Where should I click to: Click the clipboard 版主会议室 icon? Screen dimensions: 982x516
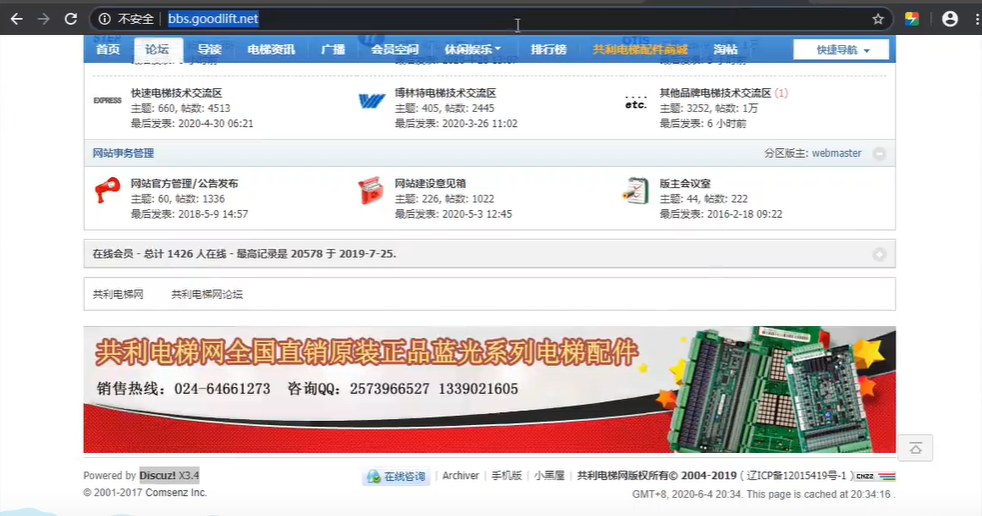636,190
